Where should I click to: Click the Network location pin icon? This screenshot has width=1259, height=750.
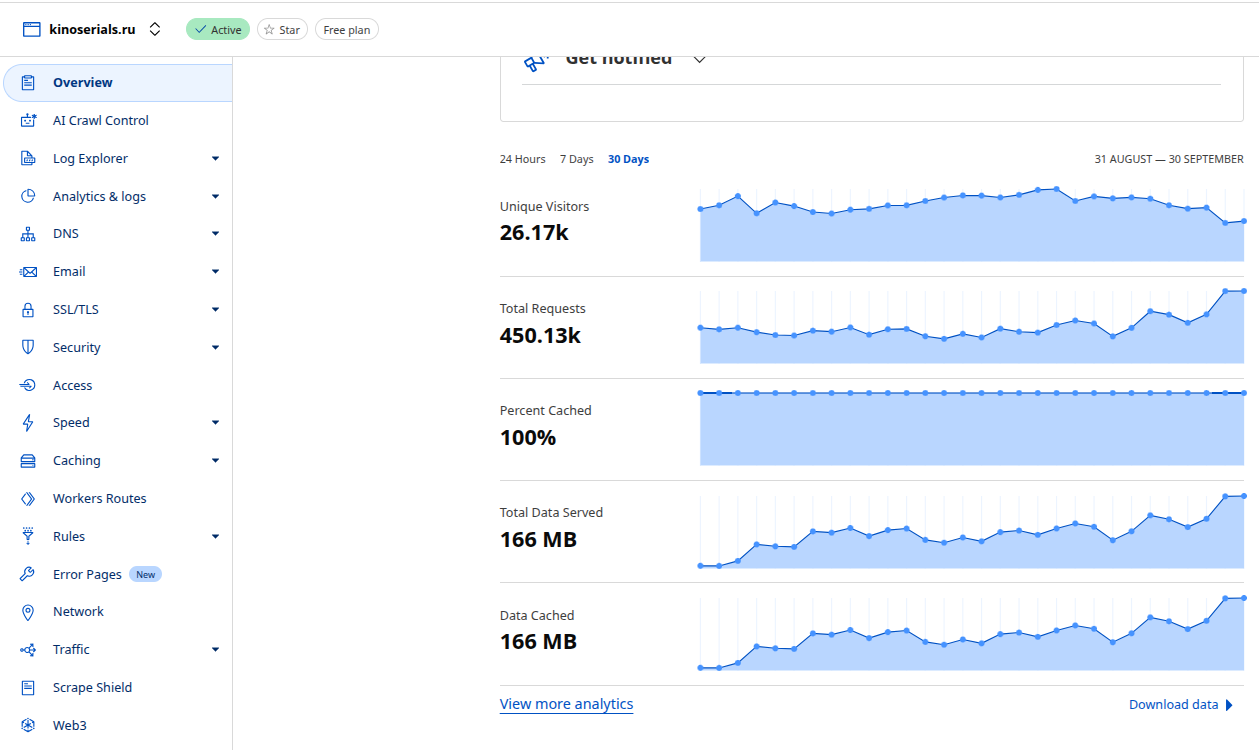coord(28,612)
